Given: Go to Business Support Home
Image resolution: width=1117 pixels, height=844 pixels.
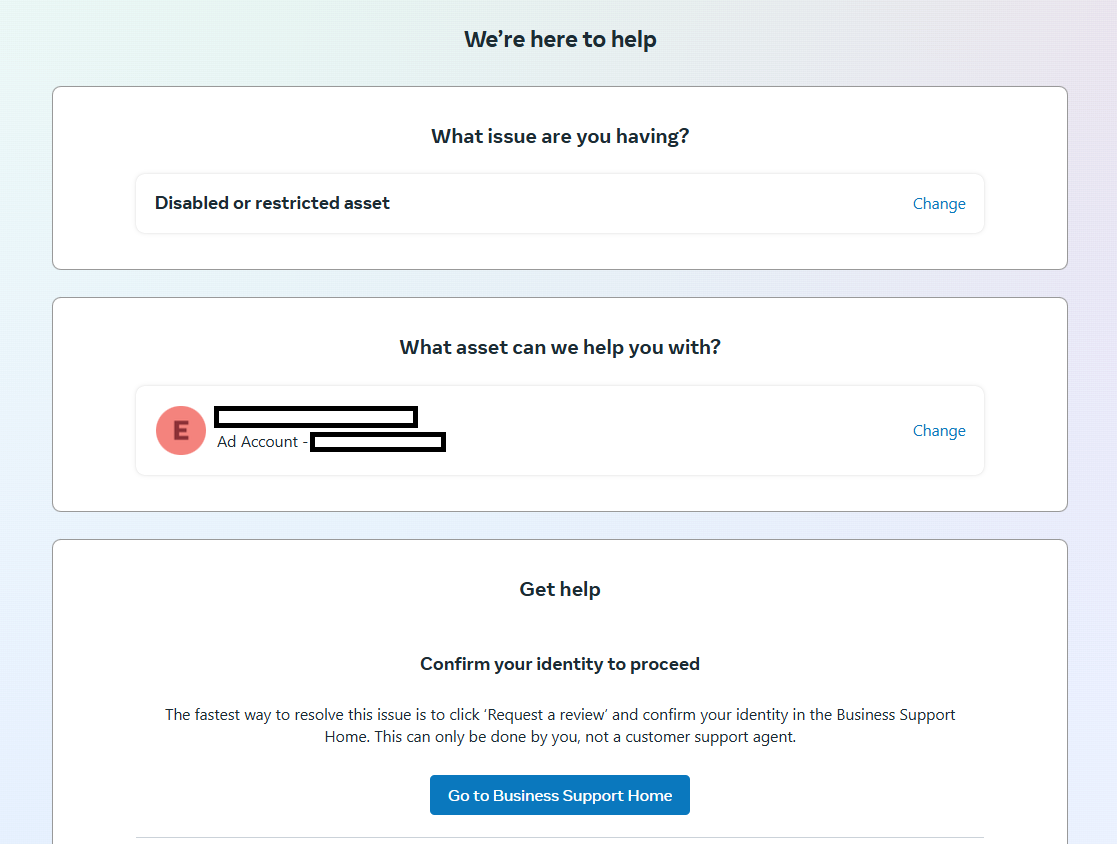Looking at the screenshot, I should tap(560, 795).
